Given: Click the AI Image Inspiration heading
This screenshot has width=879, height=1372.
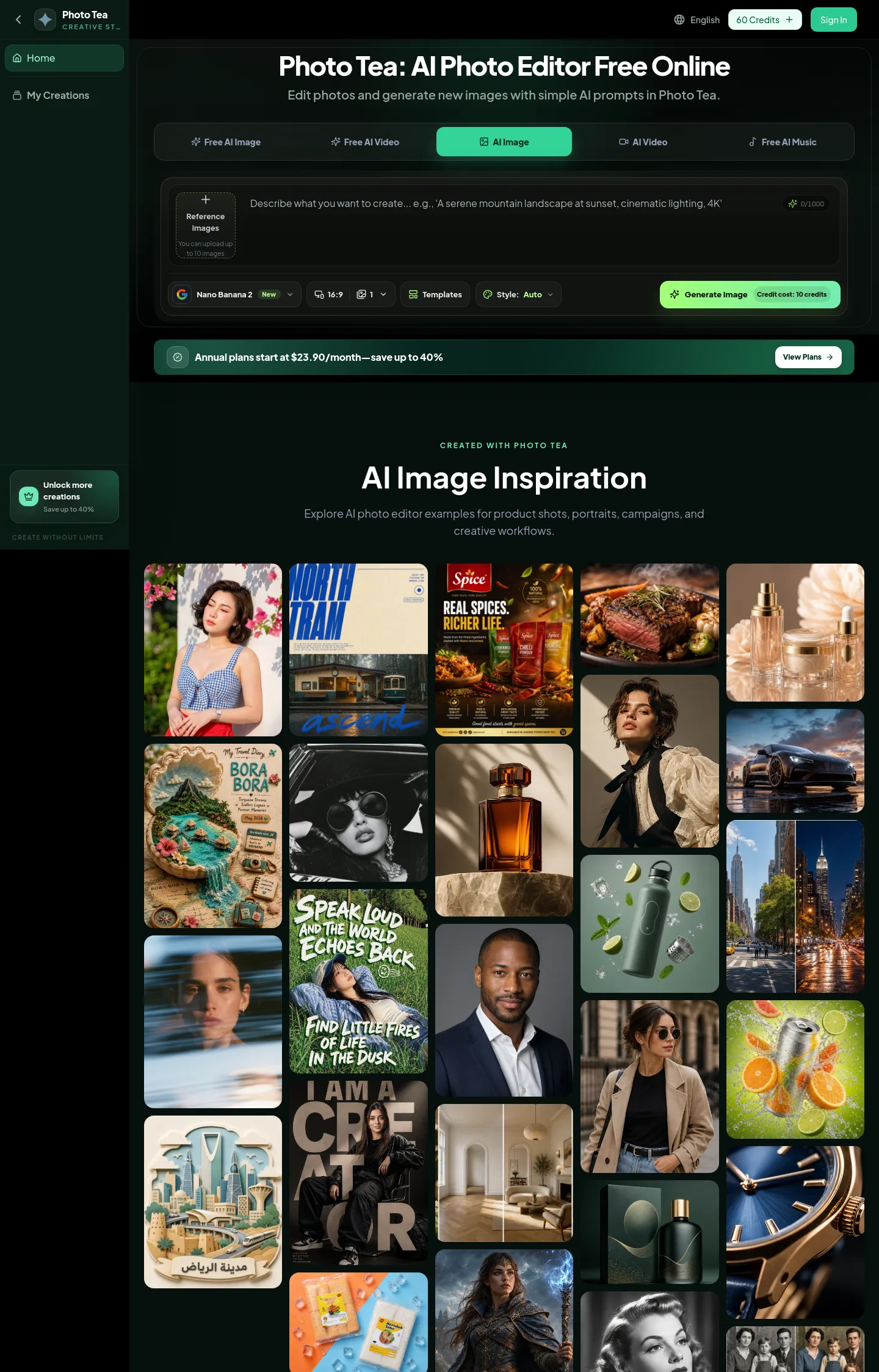Looking at the screenshot, I should pos(504,477).
